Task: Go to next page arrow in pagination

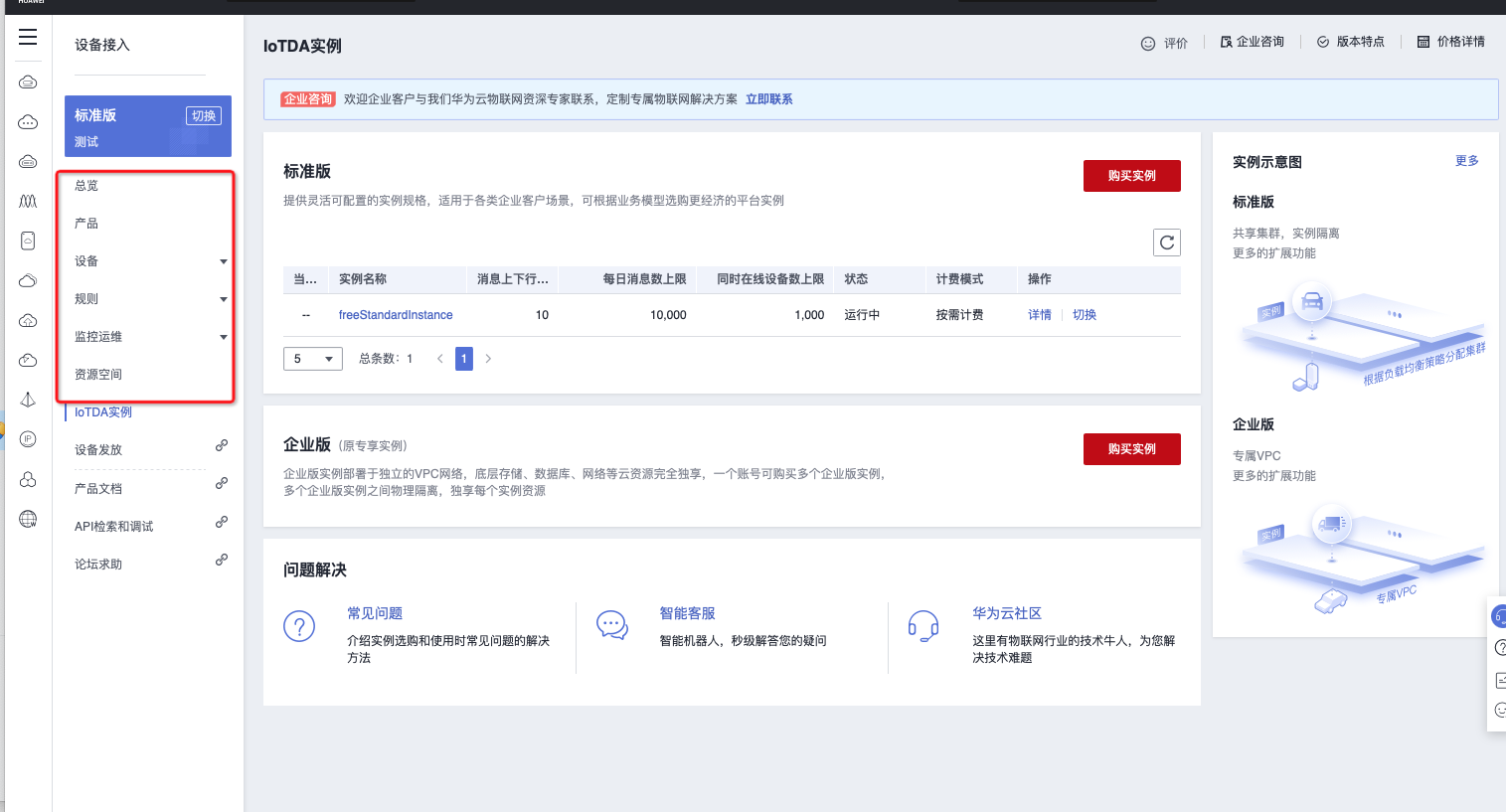Action: [488, 359]
